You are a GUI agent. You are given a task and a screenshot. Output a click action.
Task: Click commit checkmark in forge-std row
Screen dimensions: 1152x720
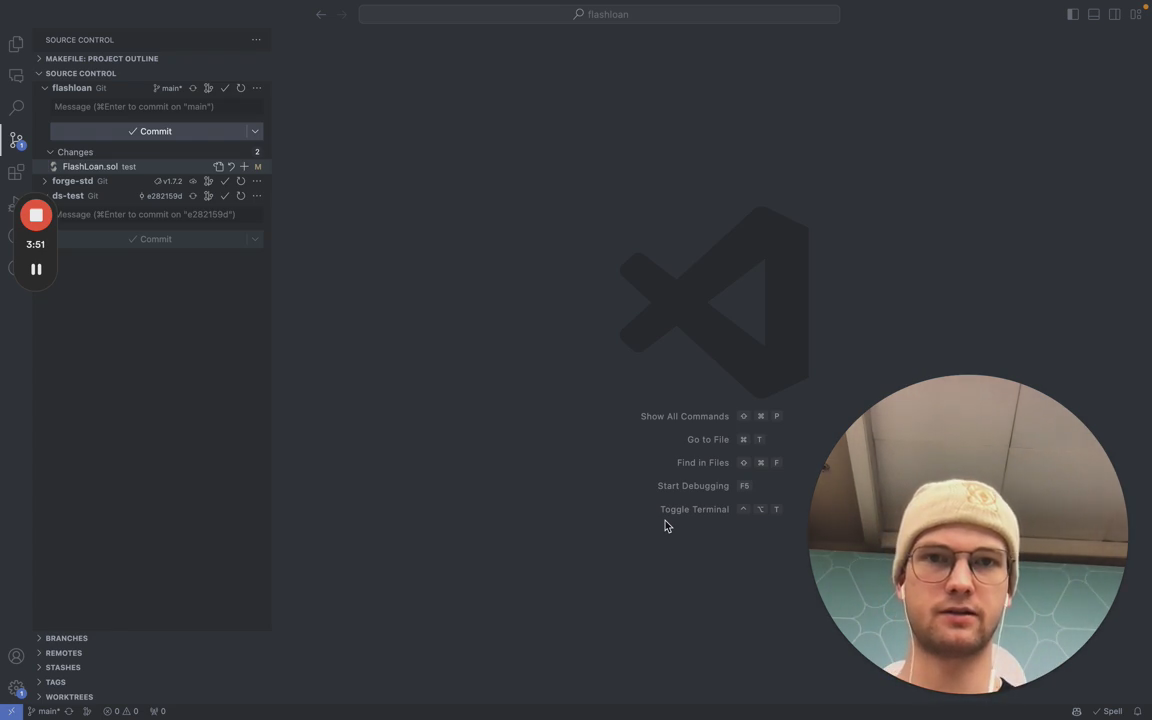[225, 181]
